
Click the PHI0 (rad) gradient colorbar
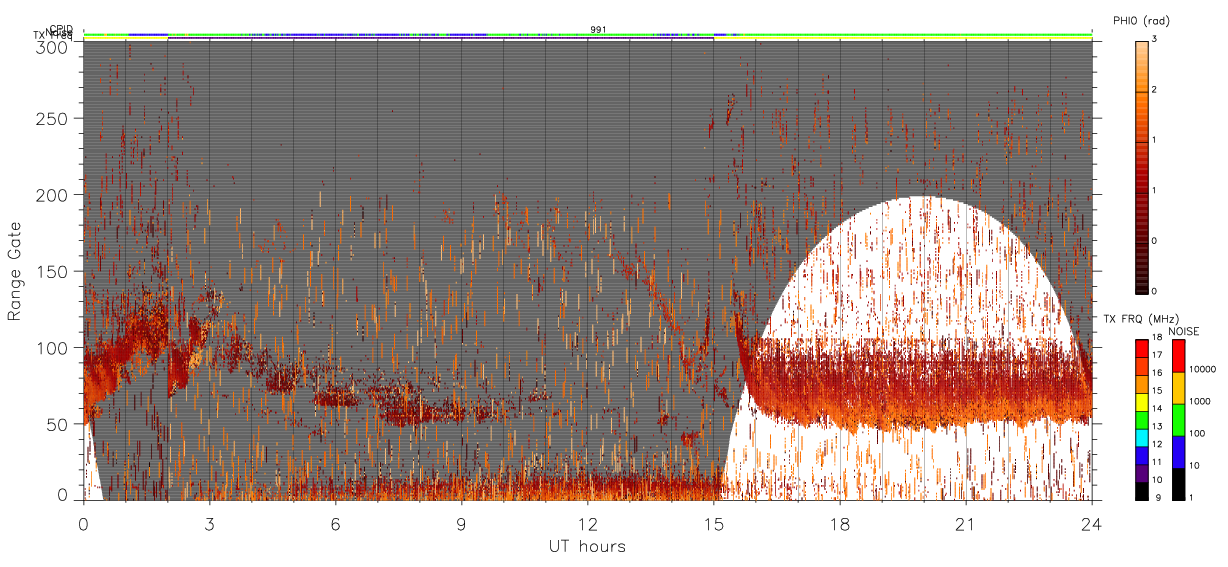1141,166
